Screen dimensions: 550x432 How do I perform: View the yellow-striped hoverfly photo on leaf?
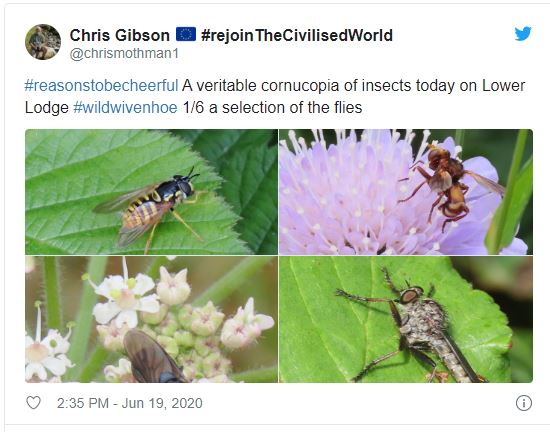click(x=151, y=192)
